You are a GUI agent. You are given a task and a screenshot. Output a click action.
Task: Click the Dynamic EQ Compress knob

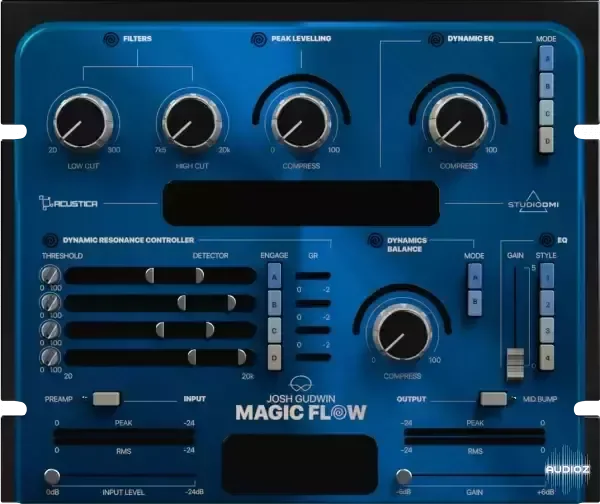point(458,122)
